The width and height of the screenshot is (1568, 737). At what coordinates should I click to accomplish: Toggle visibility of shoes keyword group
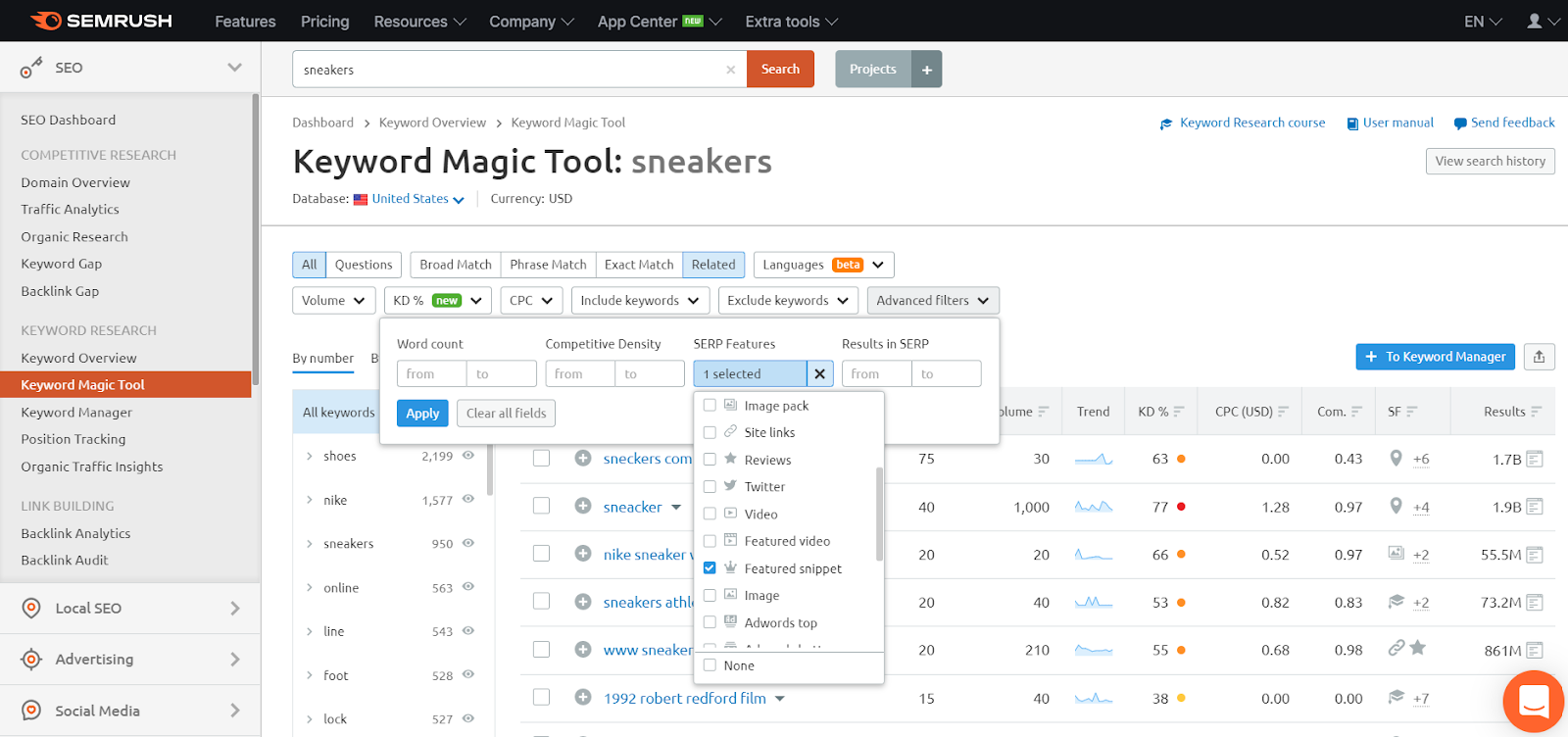(x=468, y=455)
